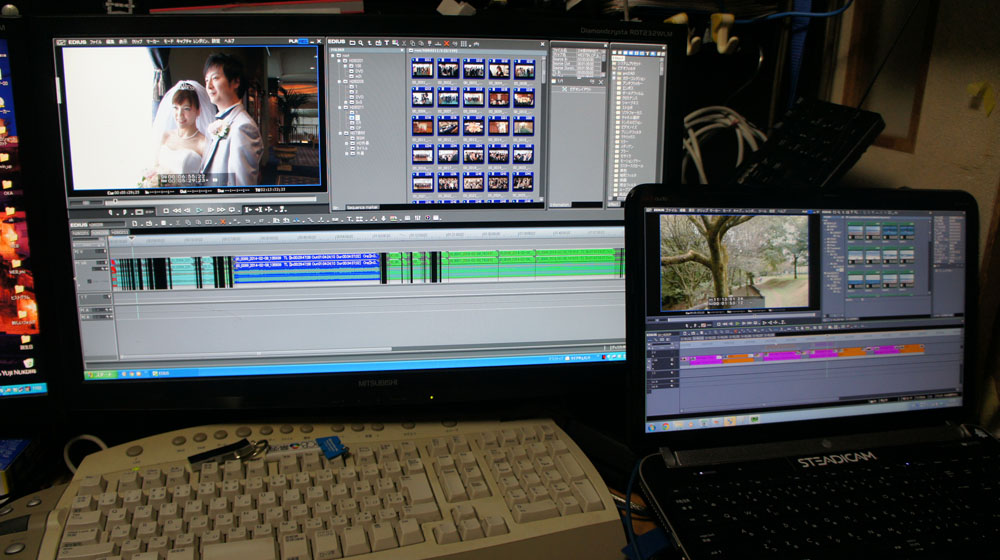Step to next frame in main EDIUS player
The image size is (1000, 560).
(210, 210)
